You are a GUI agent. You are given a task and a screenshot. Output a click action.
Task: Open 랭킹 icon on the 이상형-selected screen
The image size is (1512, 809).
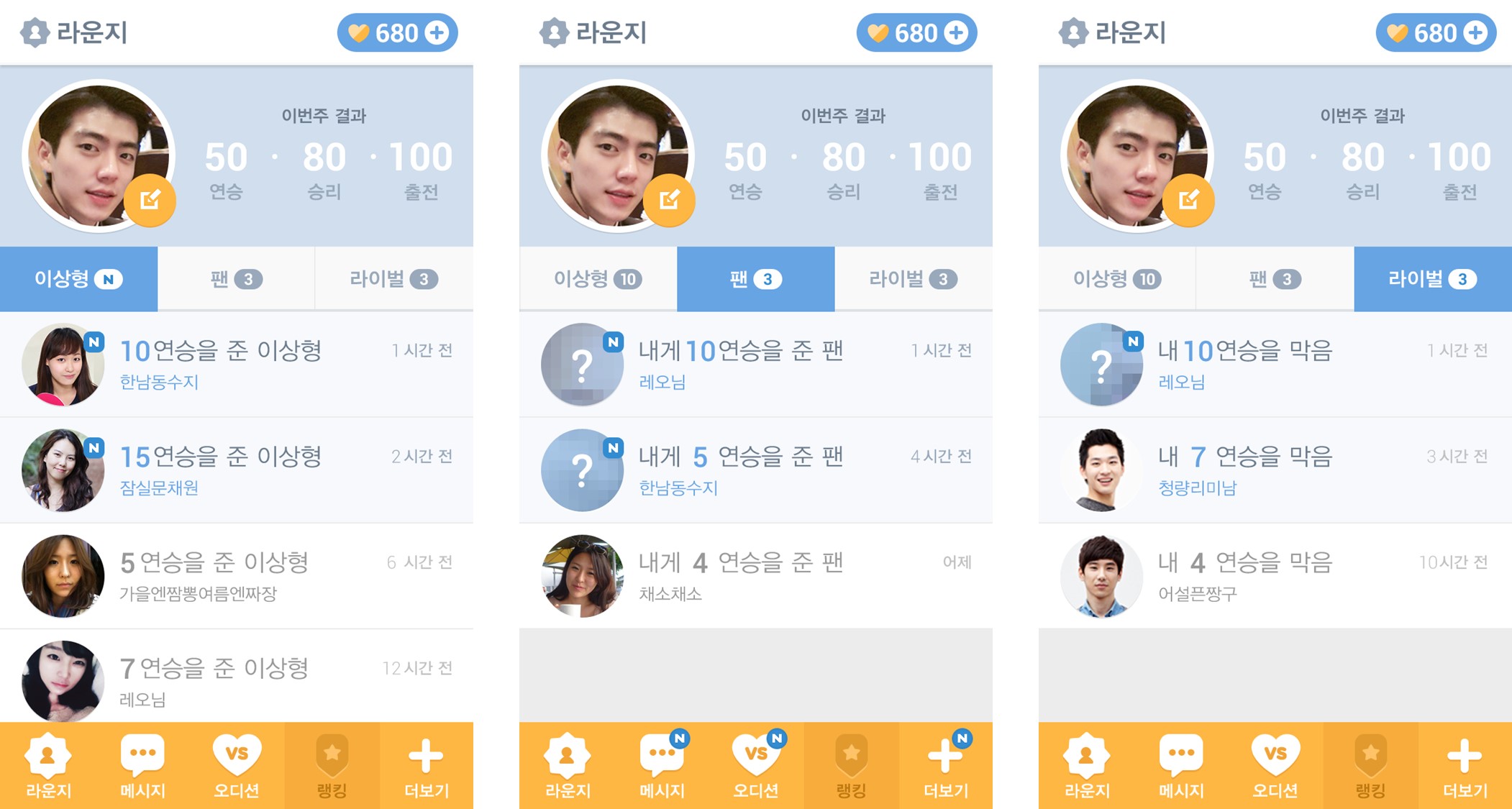[332, 765]
